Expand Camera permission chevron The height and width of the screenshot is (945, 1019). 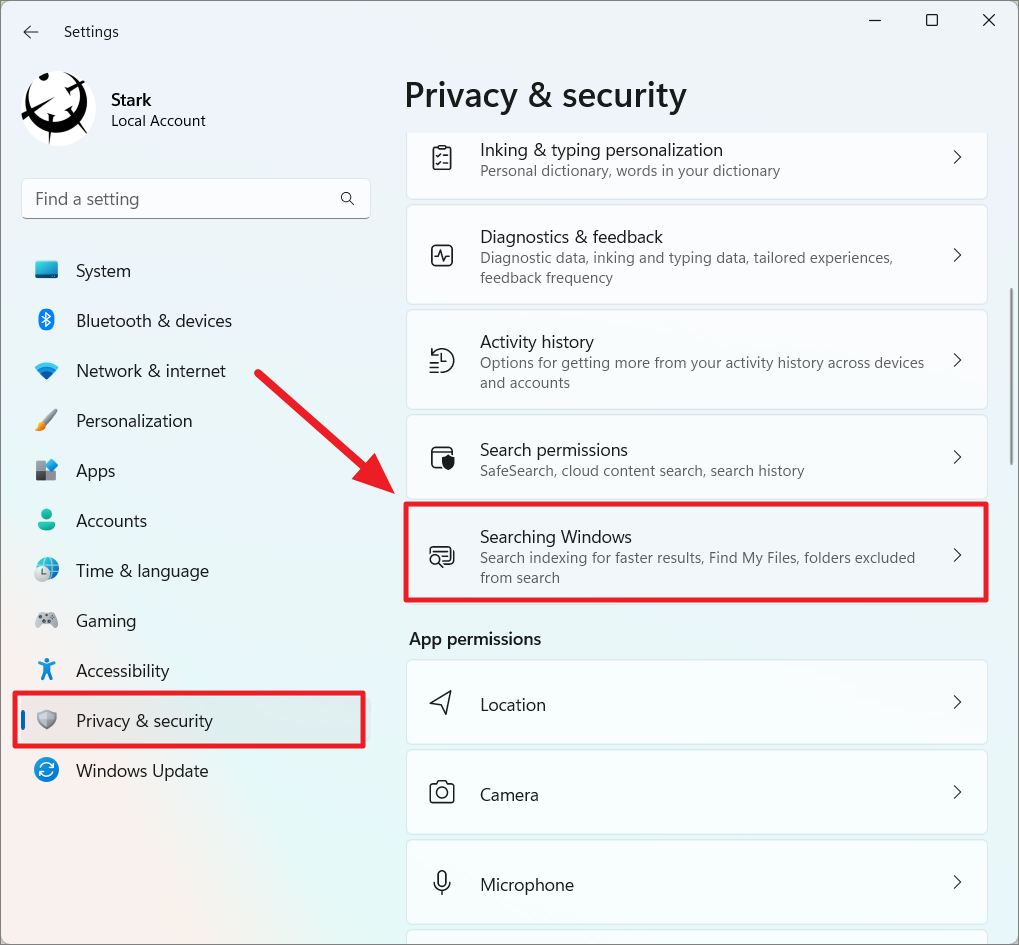coord(957,792)
